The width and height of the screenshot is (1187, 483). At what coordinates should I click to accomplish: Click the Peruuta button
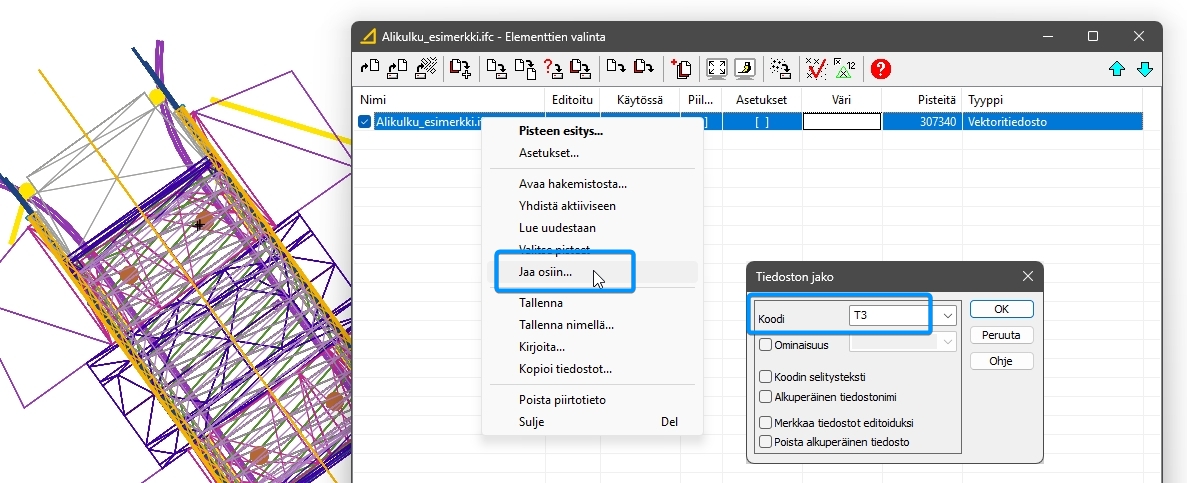(1001, 335)
